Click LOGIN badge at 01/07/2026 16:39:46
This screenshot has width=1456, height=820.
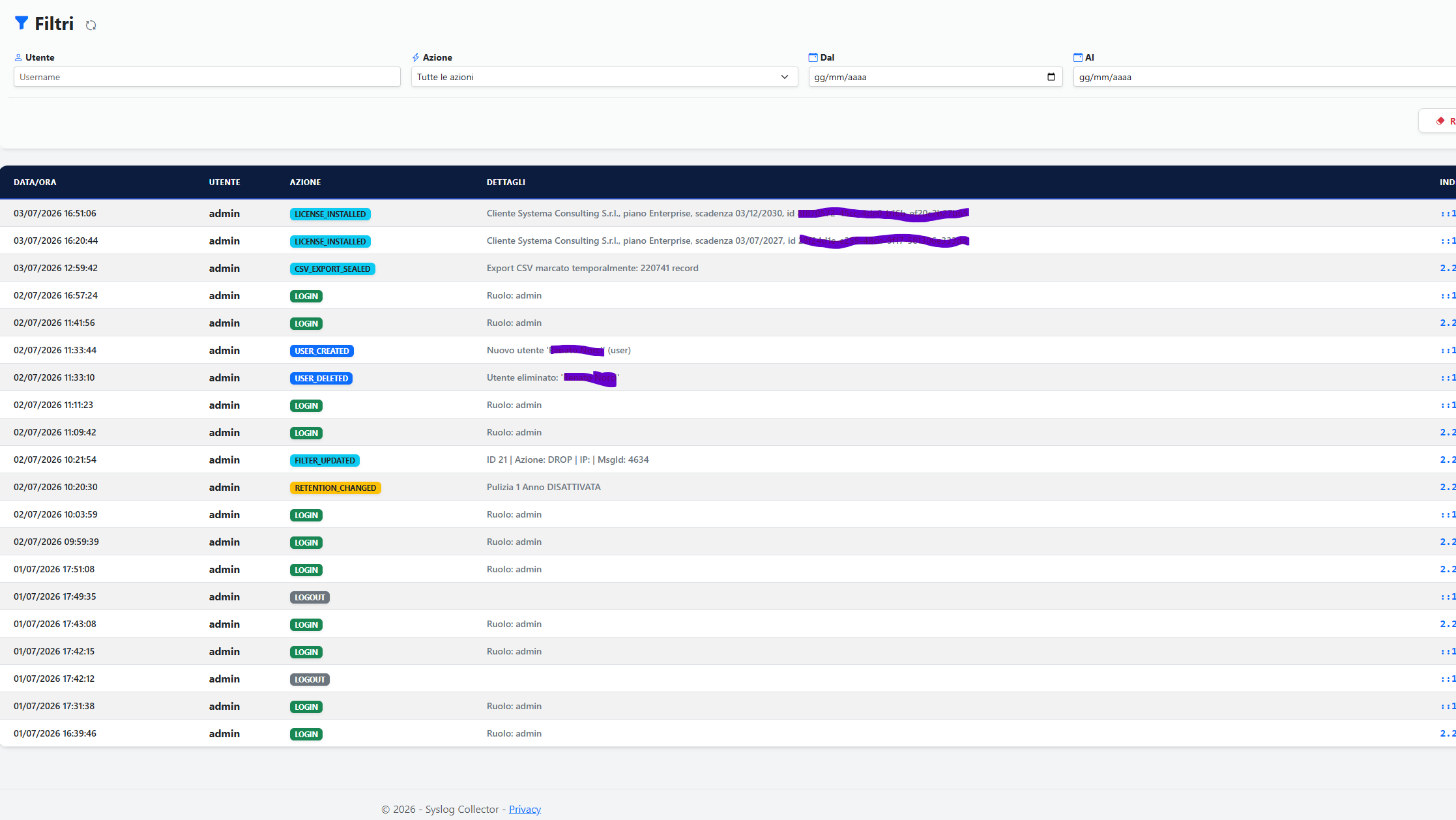pyautogui.click(x=306, y=734)
